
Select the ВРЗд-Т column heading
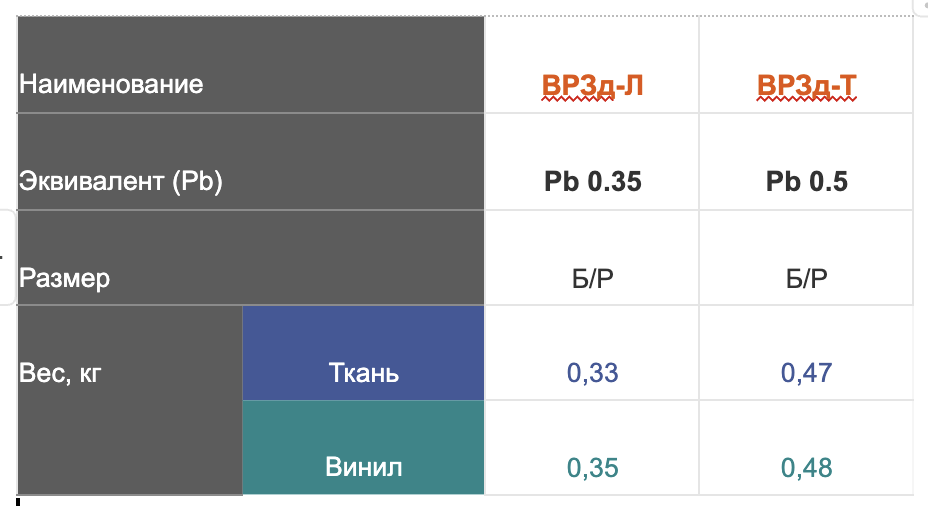806,86
